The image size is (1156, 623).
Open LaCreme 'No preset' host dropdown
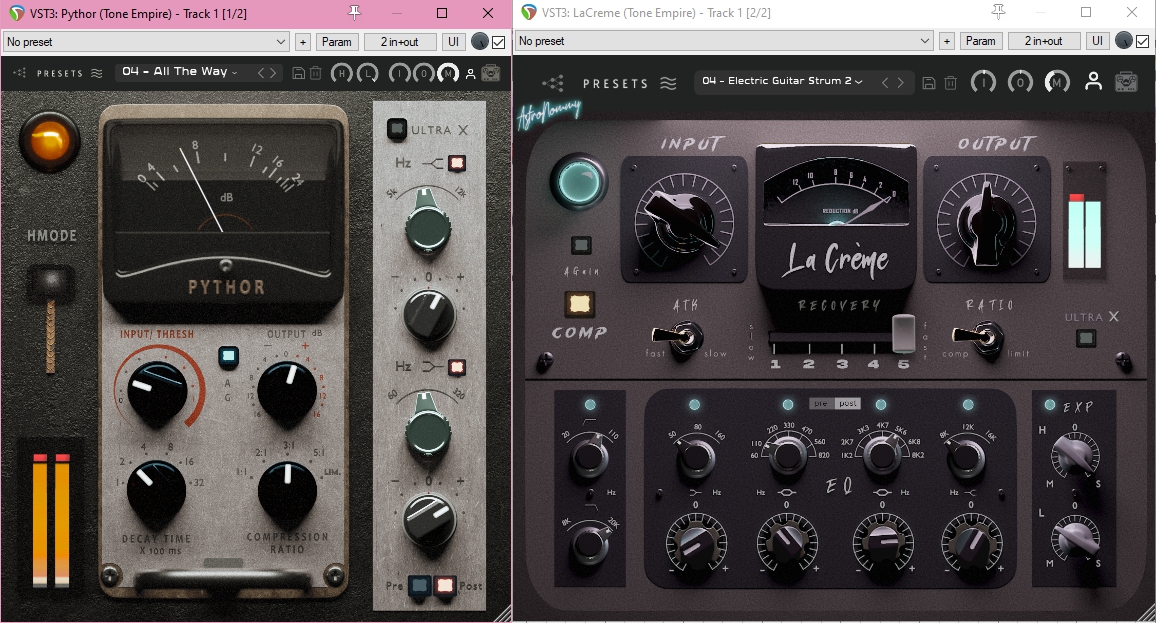coord(725,41)
